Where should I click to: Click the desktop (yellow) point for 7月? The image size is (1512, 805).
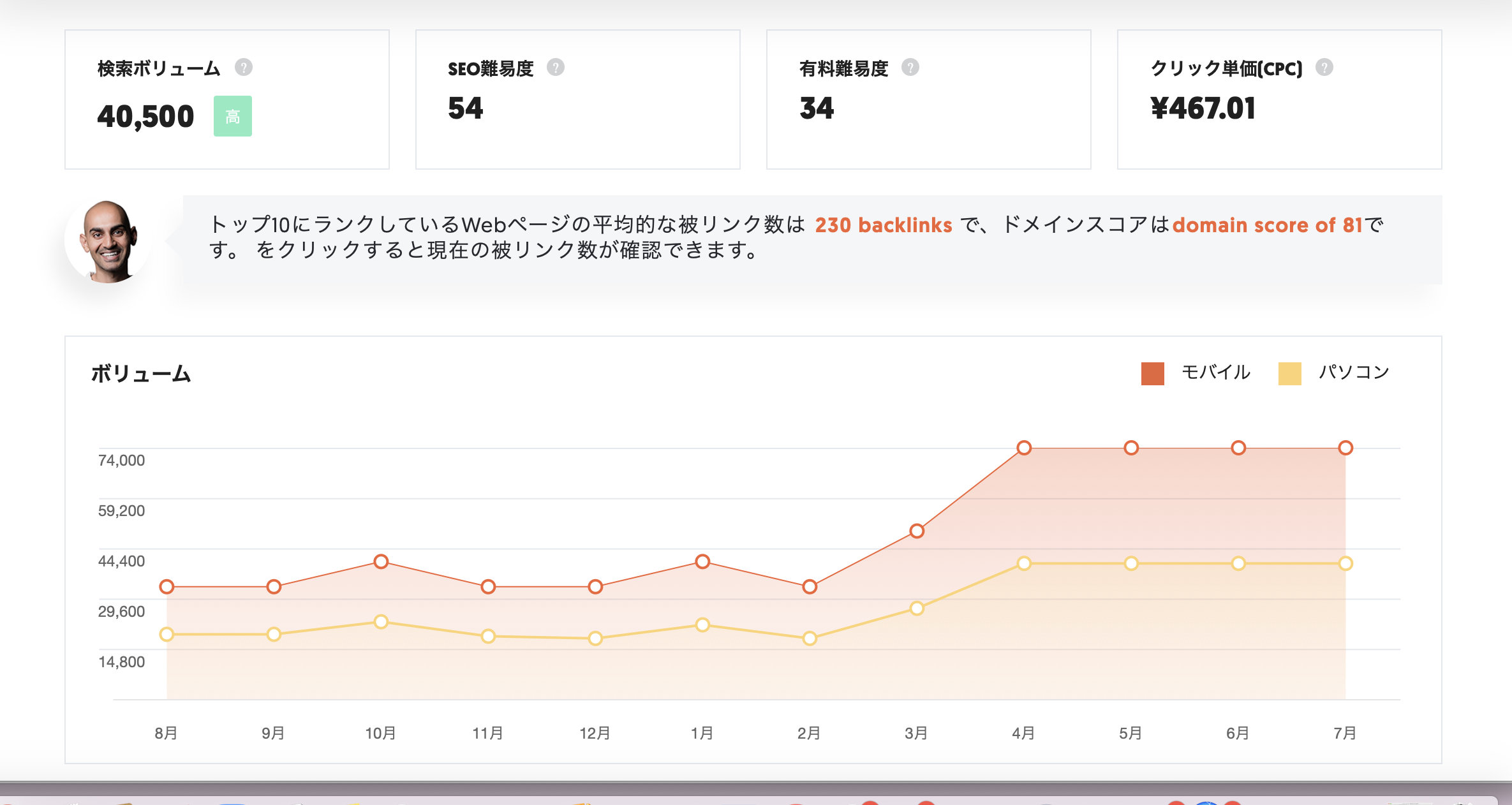pos(1345,564)
